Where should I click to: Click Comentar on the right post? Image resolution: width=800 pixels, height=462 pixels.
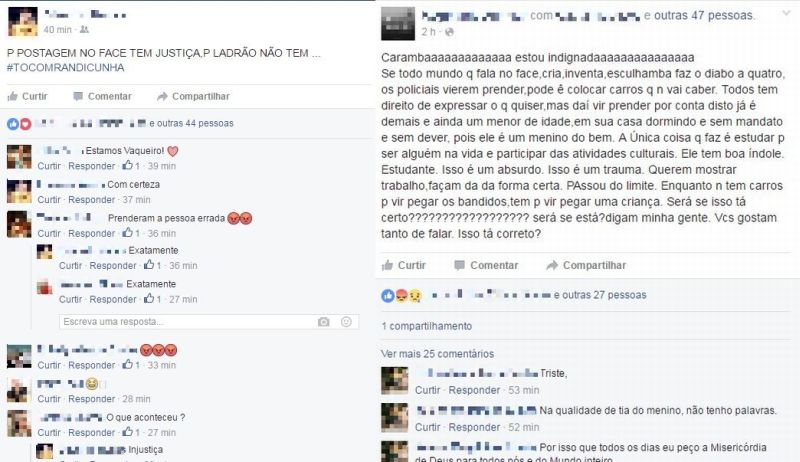(486, 265)
